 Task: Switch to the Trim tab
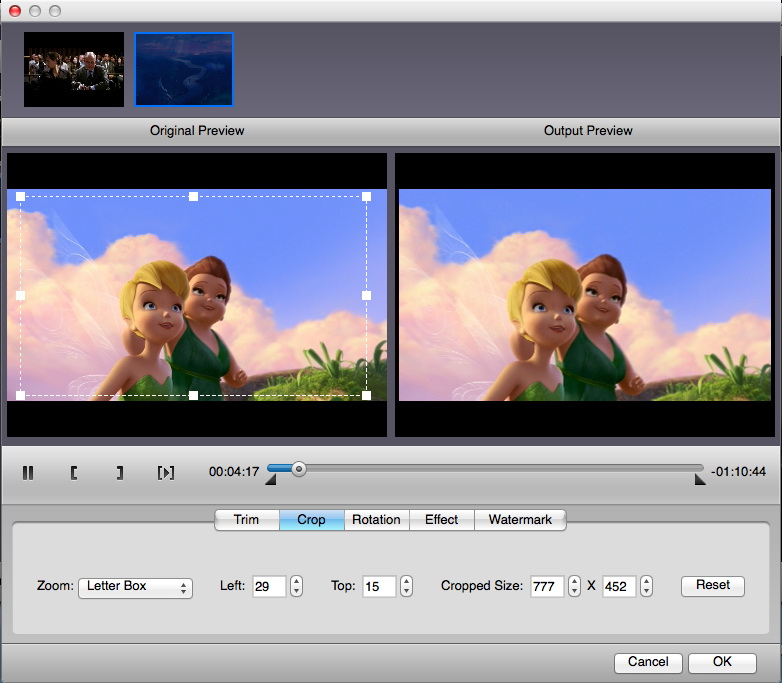coord(247,520)
